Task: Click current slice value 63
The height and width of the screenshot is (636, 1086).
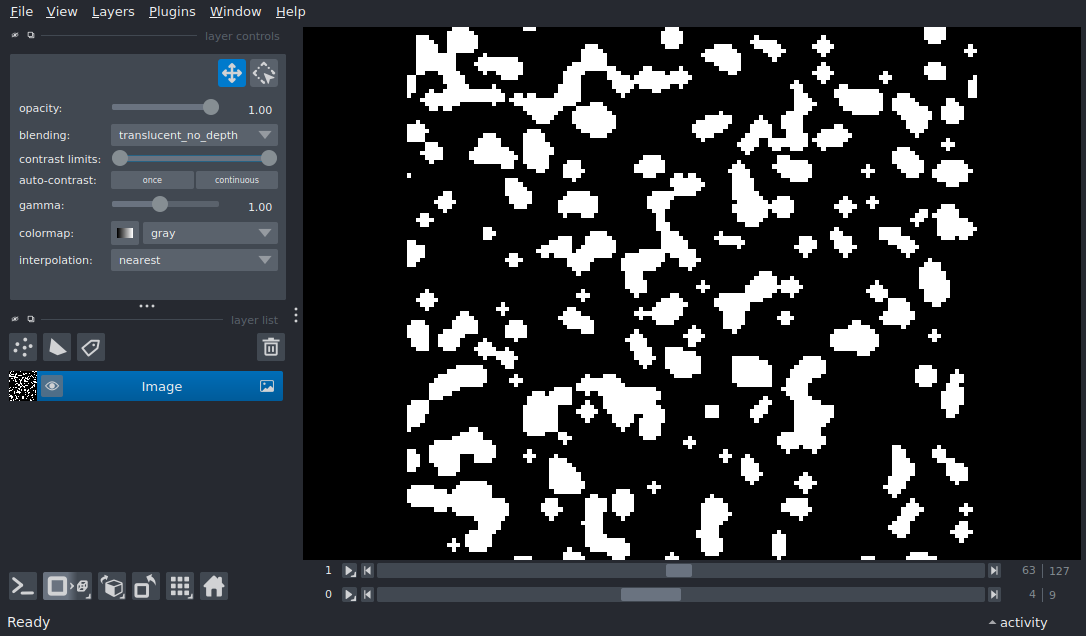Action: [1029, 570]
